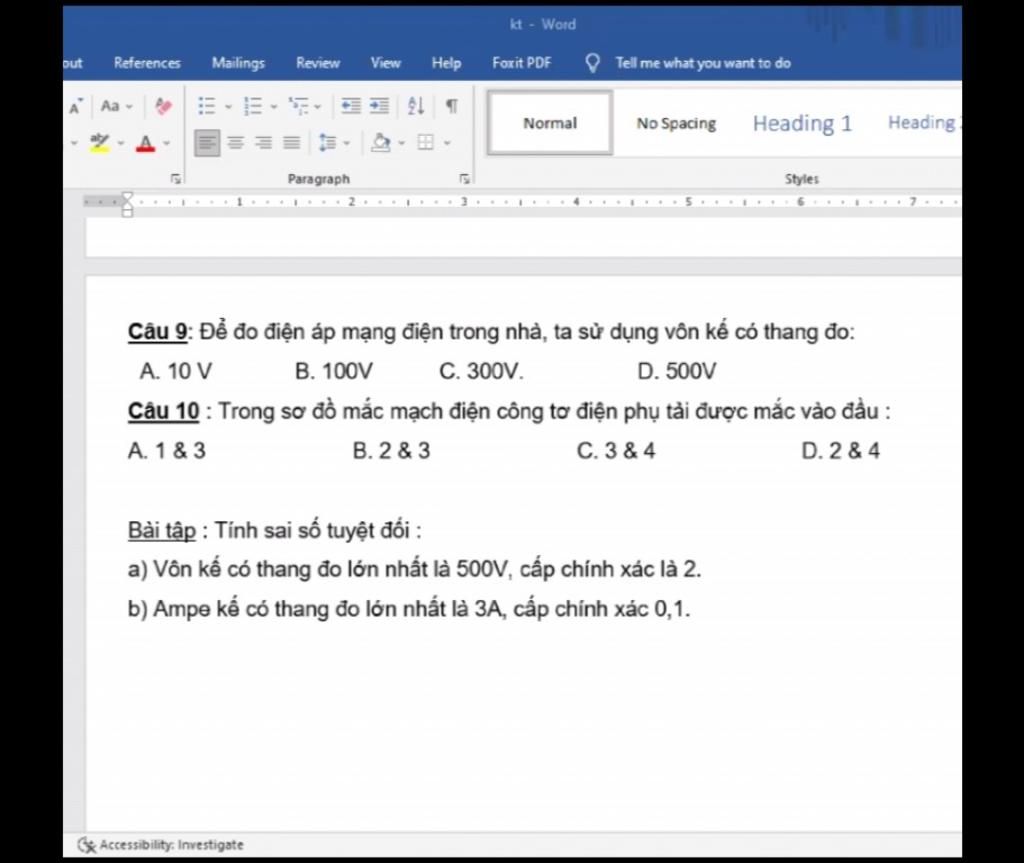This screenshot has width=1024, height=863.
Task: Click the 'Bài tập' underlined text
Action: tap(161, 530)
